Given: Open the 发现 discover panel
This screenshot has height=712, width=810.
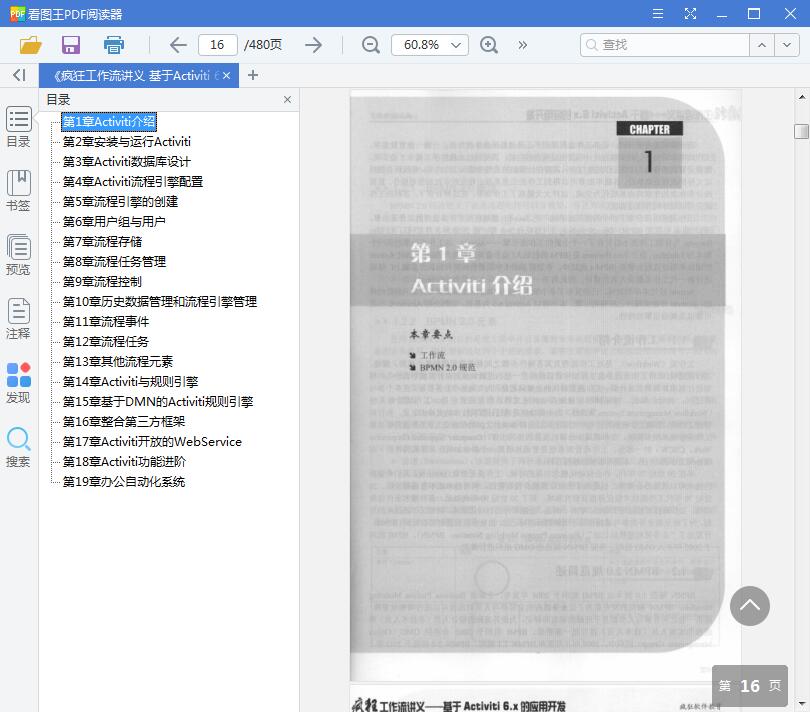Looking at the screenshot, I should pyautogui.click(x=19, y=383).
